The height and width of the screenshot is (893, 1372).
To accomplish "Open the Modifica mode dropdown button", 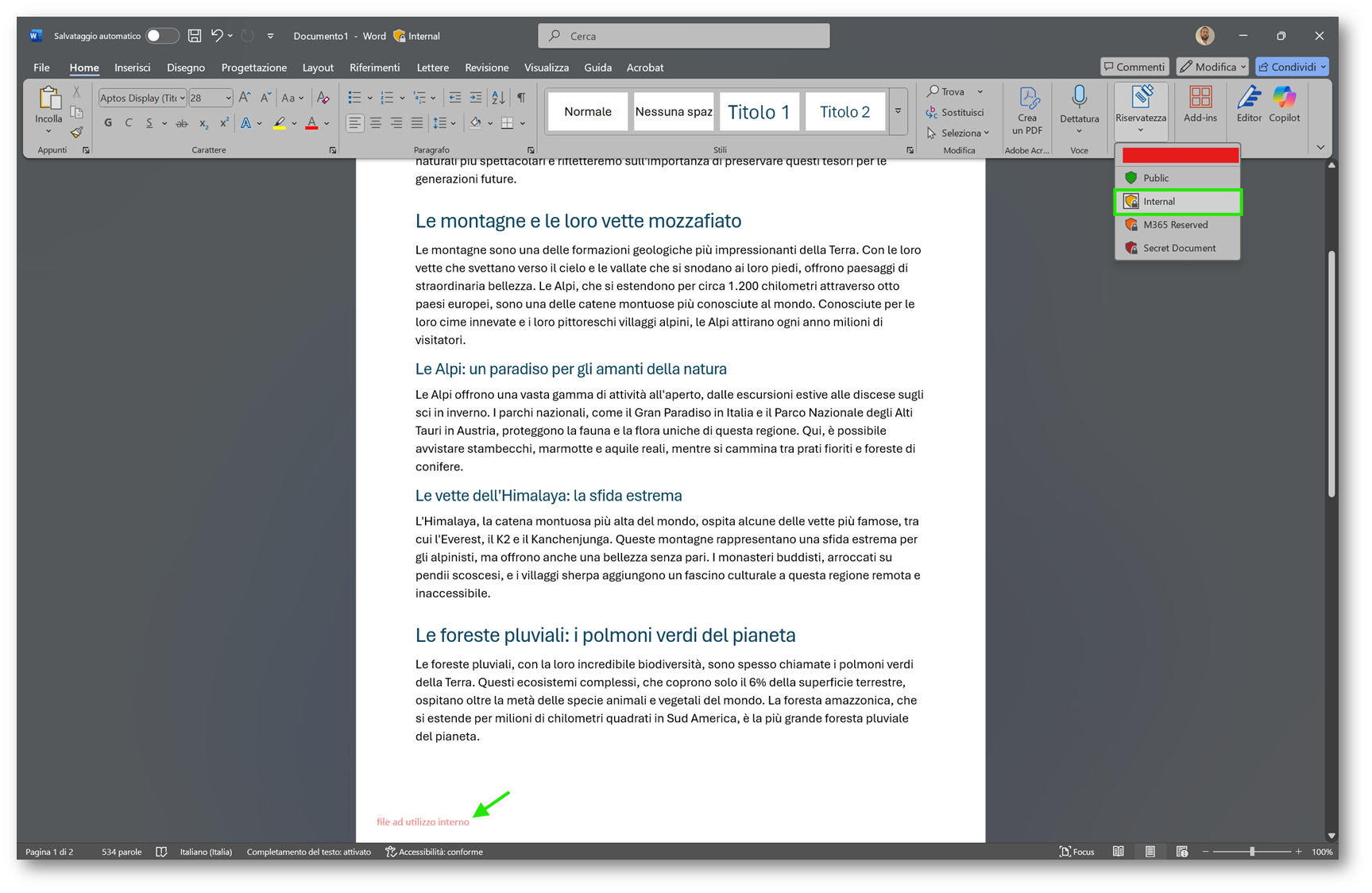I will coord(1212,67).
